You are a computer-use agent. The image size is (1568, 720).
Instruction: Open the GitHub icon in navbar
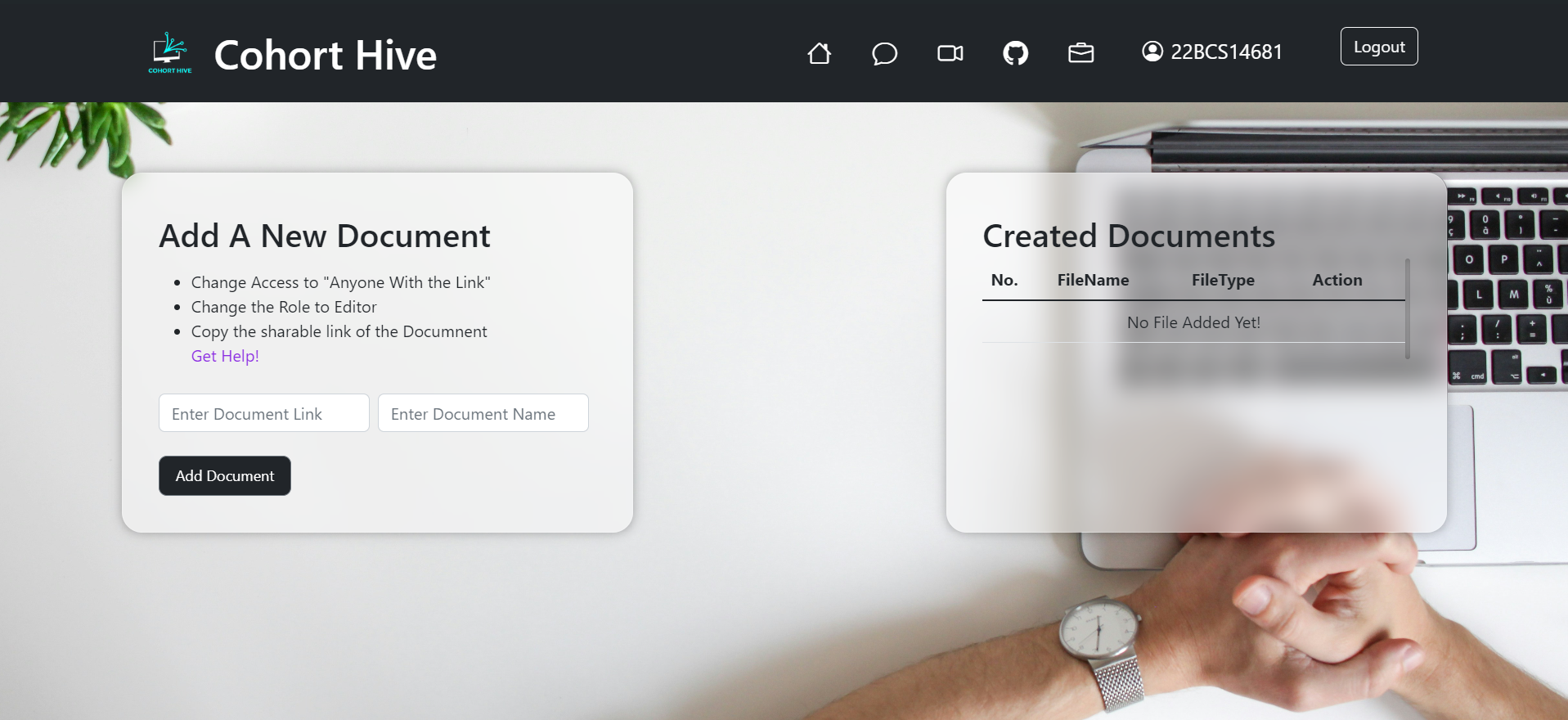pyautogui.click(x=1015, y=53)
